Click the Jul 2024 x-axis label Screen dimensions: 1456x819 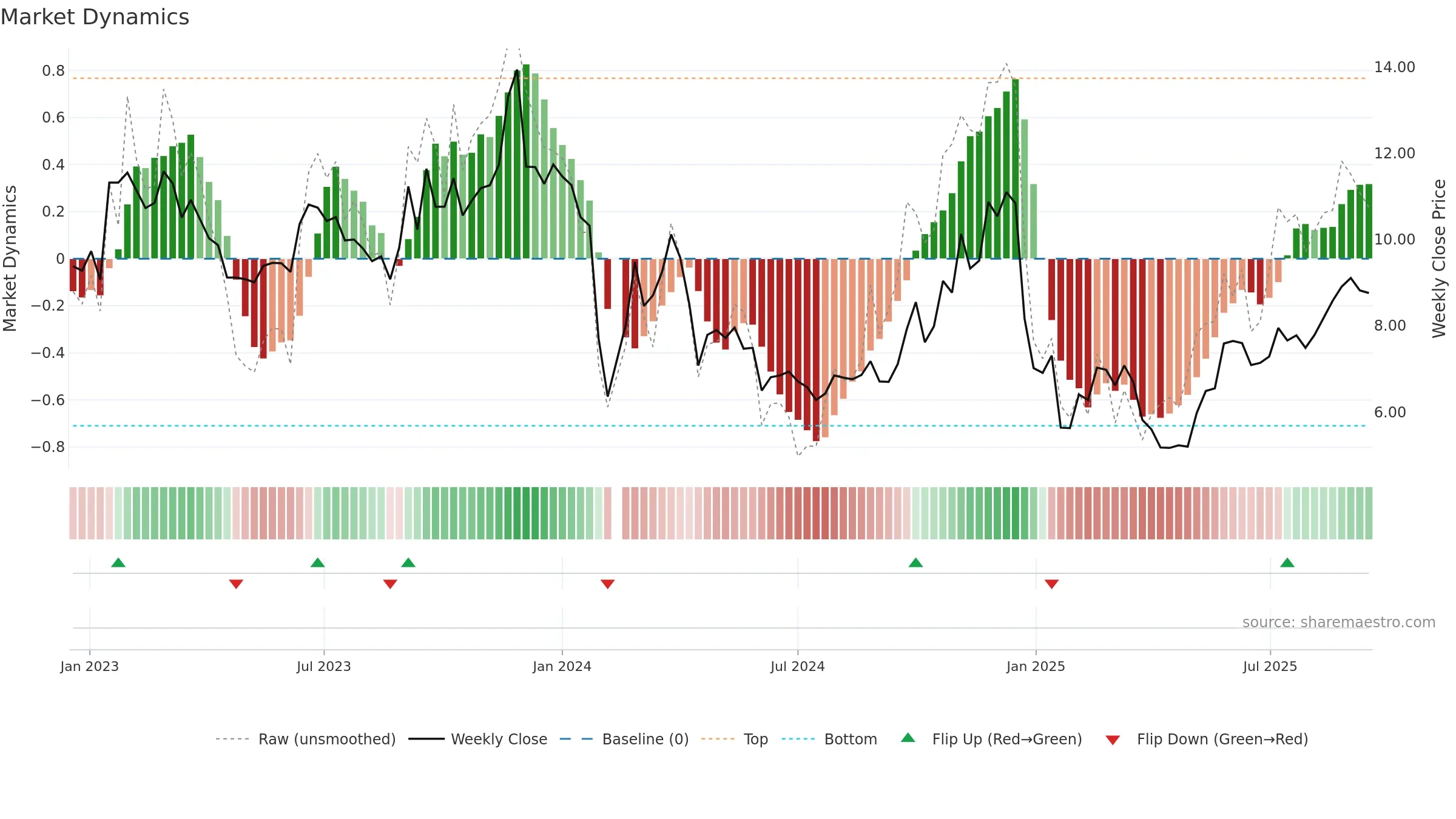coord(798,666)
